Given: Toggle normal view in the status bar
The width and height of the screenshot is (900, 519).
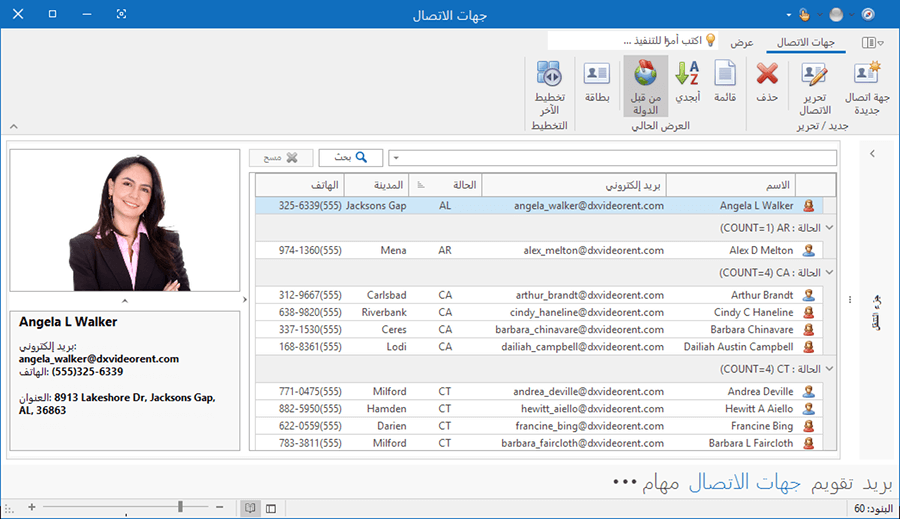Looking at the screenshot, I should point(271,508).
